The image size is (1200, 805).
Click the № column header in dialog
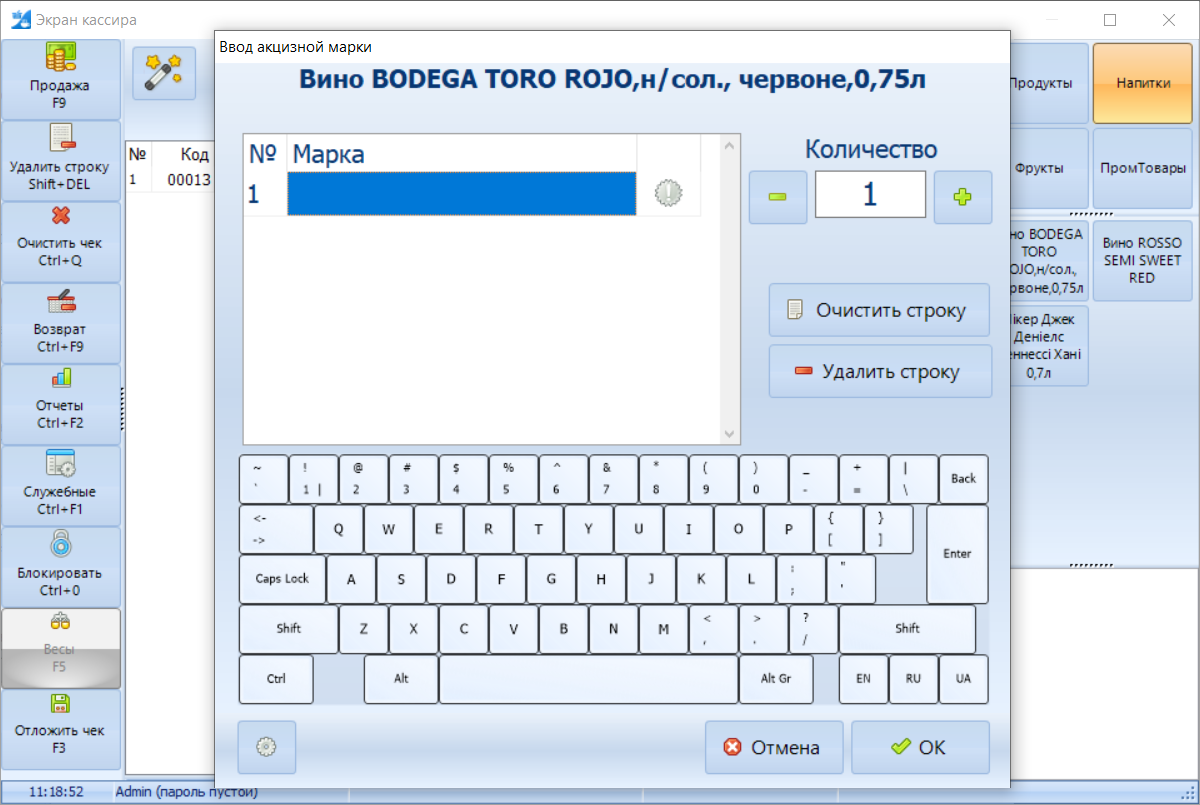pyautogui.click(x=264, y=154)
